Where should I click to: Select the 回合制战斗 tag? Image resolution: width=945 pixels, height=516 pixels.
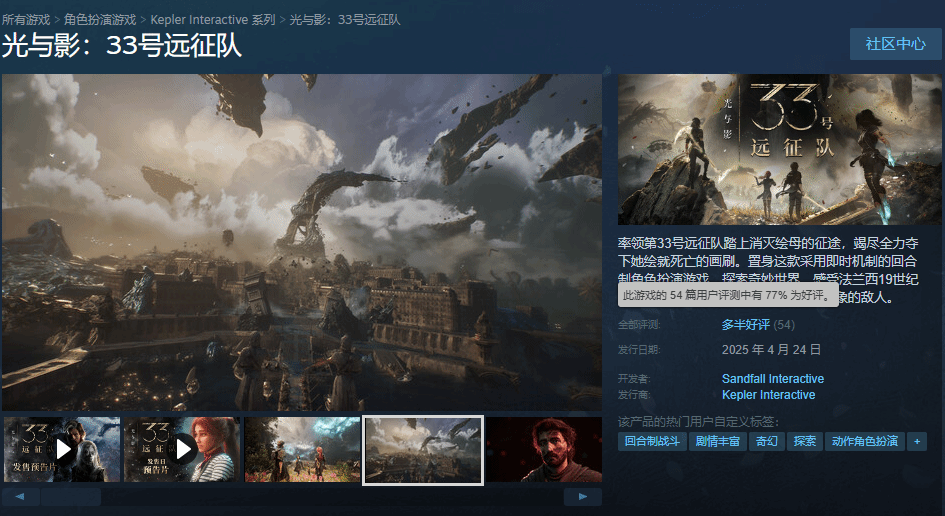tap(652, 441)
